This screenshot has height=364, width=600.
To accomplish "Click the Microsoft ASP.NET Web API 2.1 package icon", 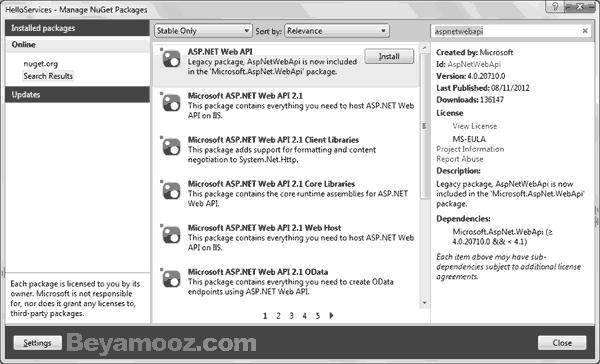I will [171, 103].
